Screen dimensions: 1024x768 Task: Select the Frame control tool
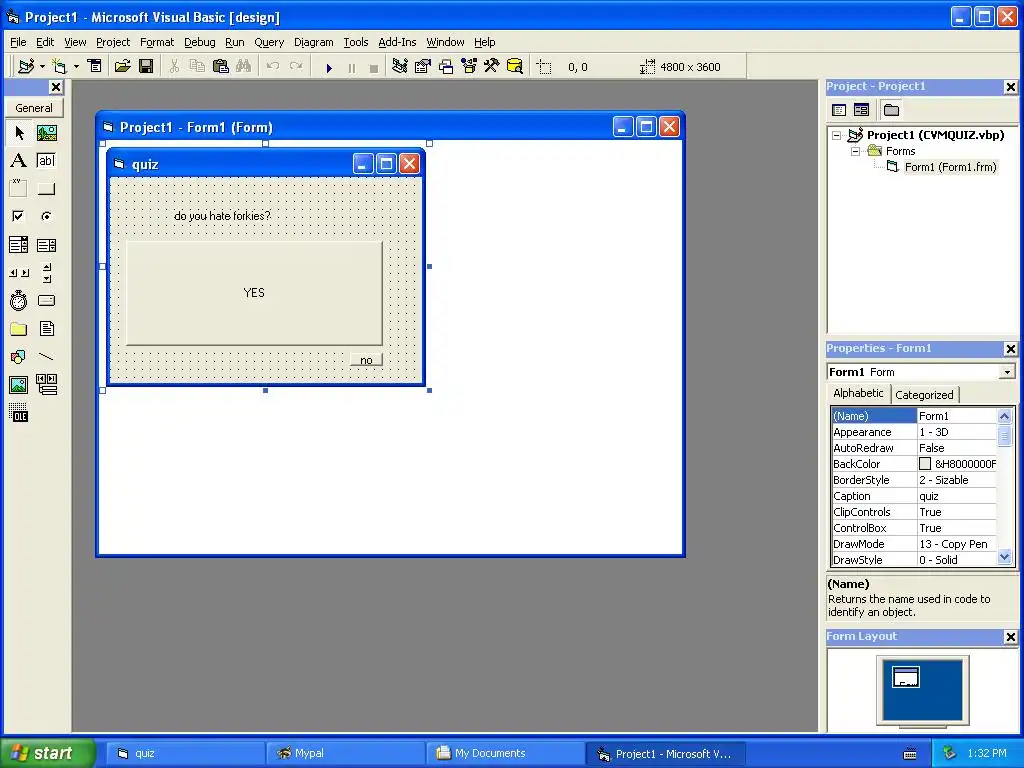click(19, 189)
